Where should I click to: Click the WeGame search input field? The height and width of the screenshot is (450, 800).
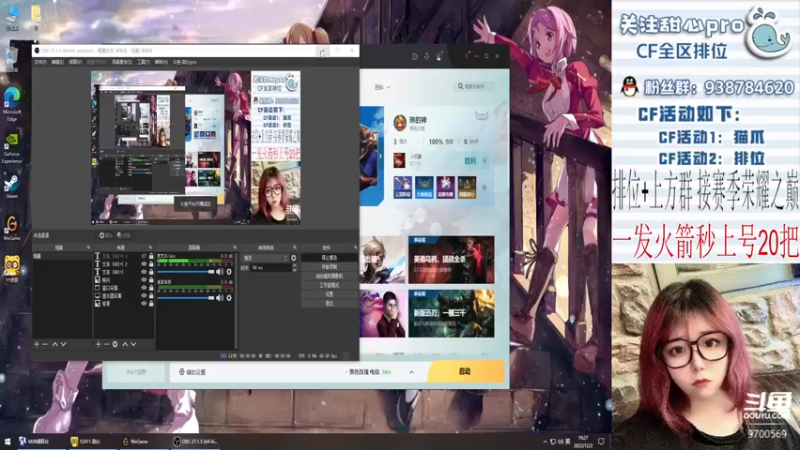click(x=474, y=87)
